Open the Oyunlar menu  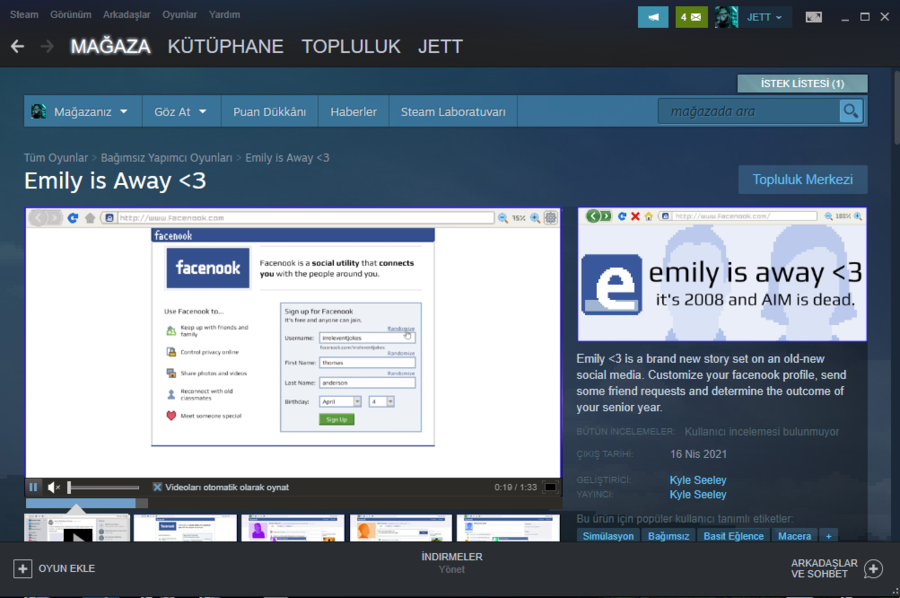[x=179, y=14]
